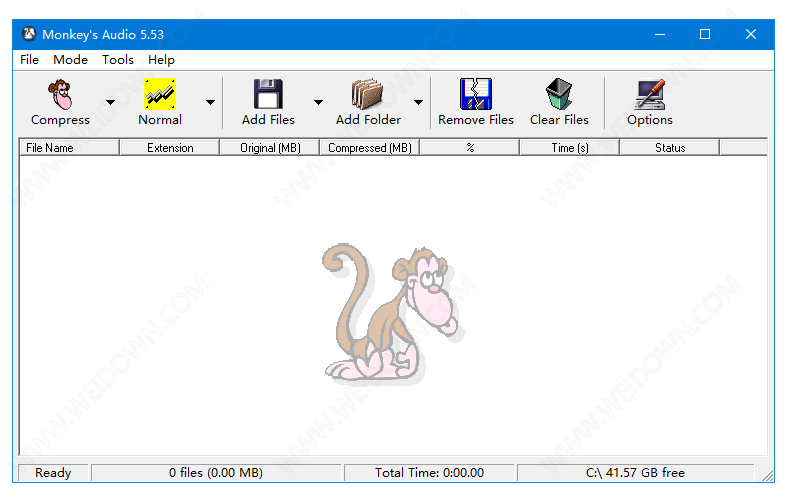Sort by the Original (MB) column header
This screenshot has height=500, width=790.
(270, 148)
